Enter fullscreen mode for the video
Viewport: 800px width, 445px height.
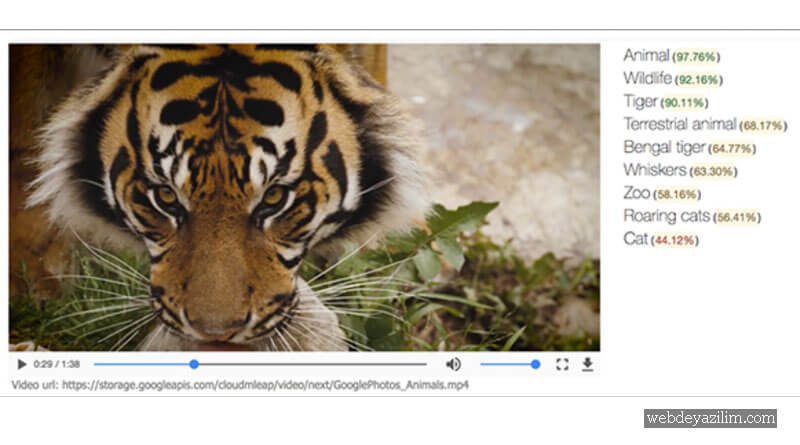pyautogui.click(x=562, y=365)
